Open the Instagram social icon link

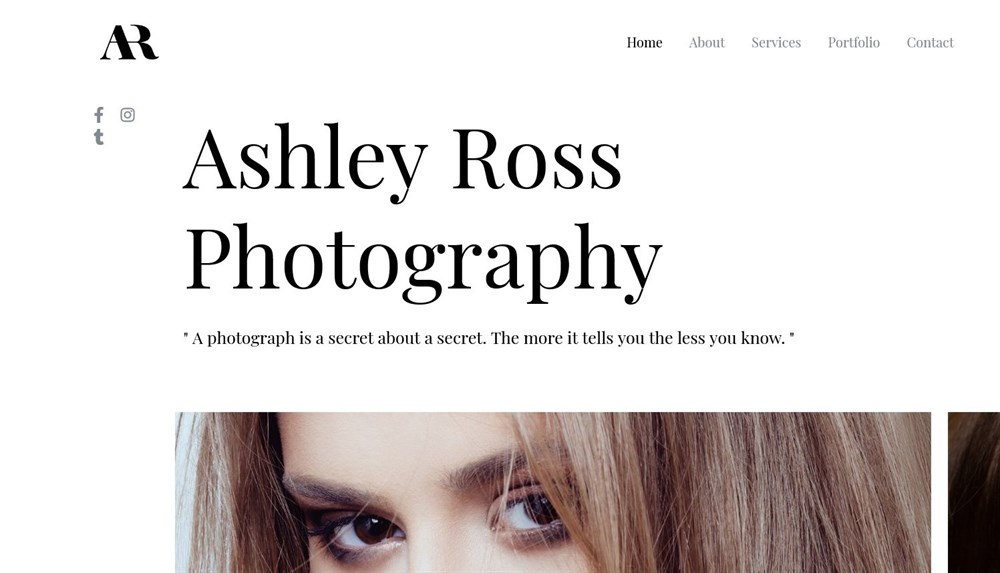pos(128,115)
